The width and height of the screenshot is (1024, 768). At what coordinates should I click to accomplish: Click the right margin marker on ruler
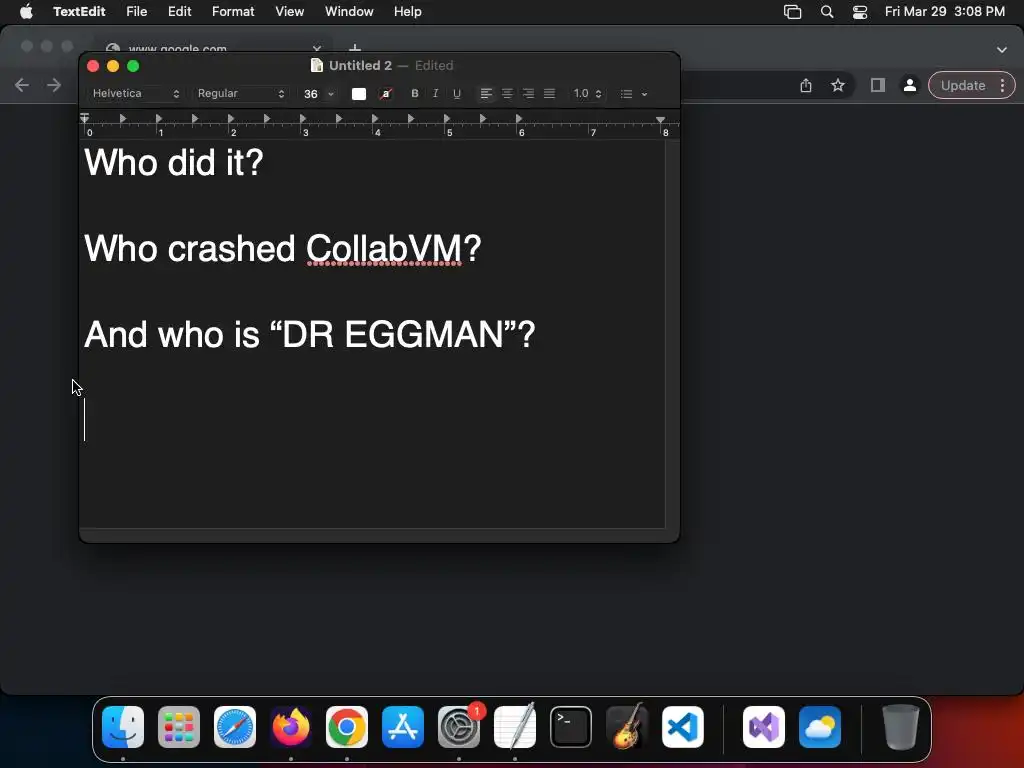tap(660, 120)
